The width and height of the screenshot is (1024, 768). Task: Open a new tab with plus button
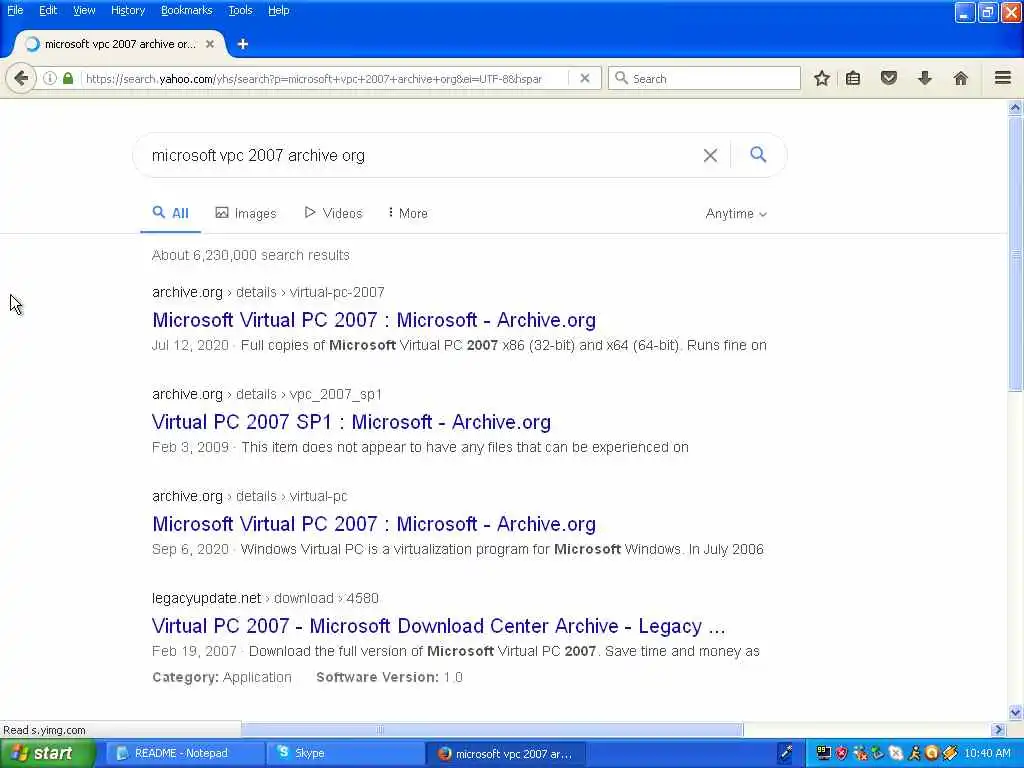[x=242, y=44]
